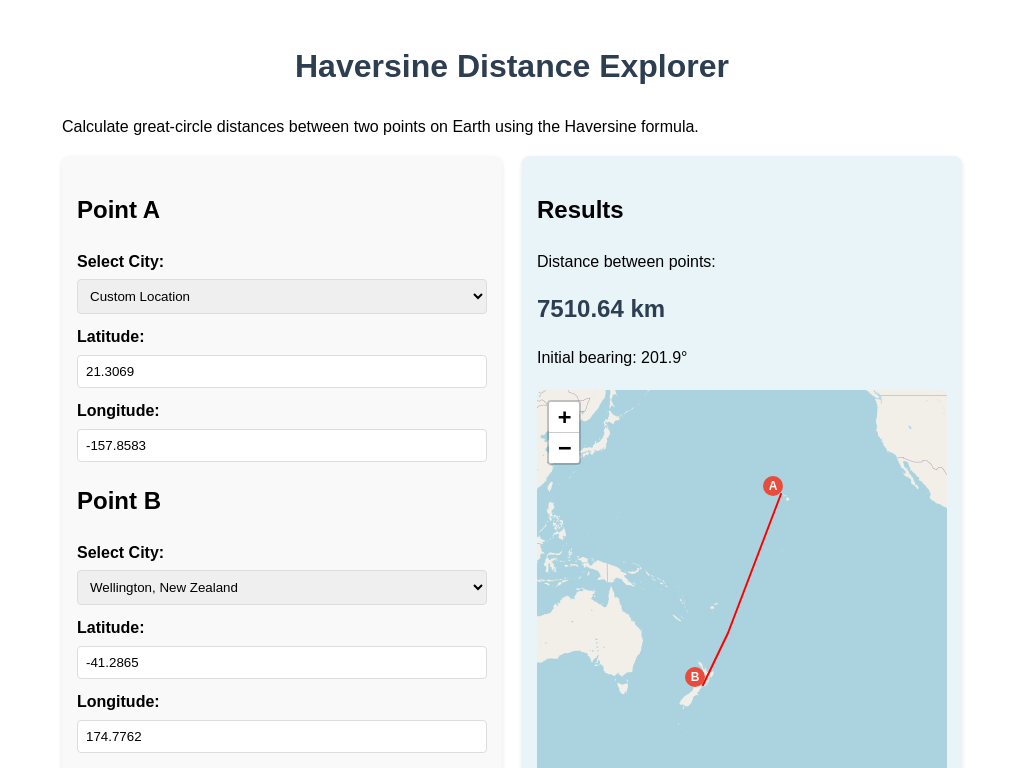
Task: Click marker A on the map
Action: pos(772,485)
